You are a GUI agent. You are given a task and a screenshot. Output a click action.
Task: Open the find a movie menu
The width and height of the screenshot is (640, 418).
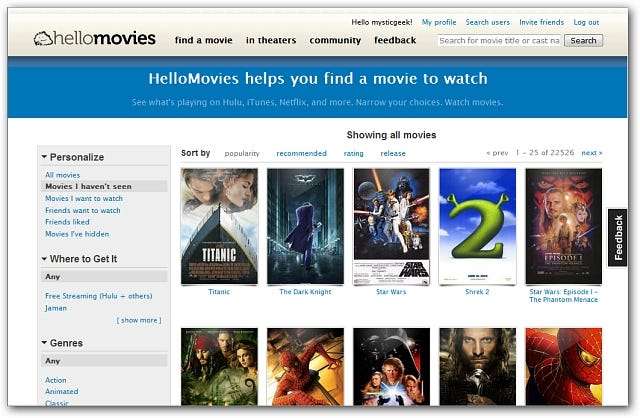pyautogui.click(x=204, y=40)
